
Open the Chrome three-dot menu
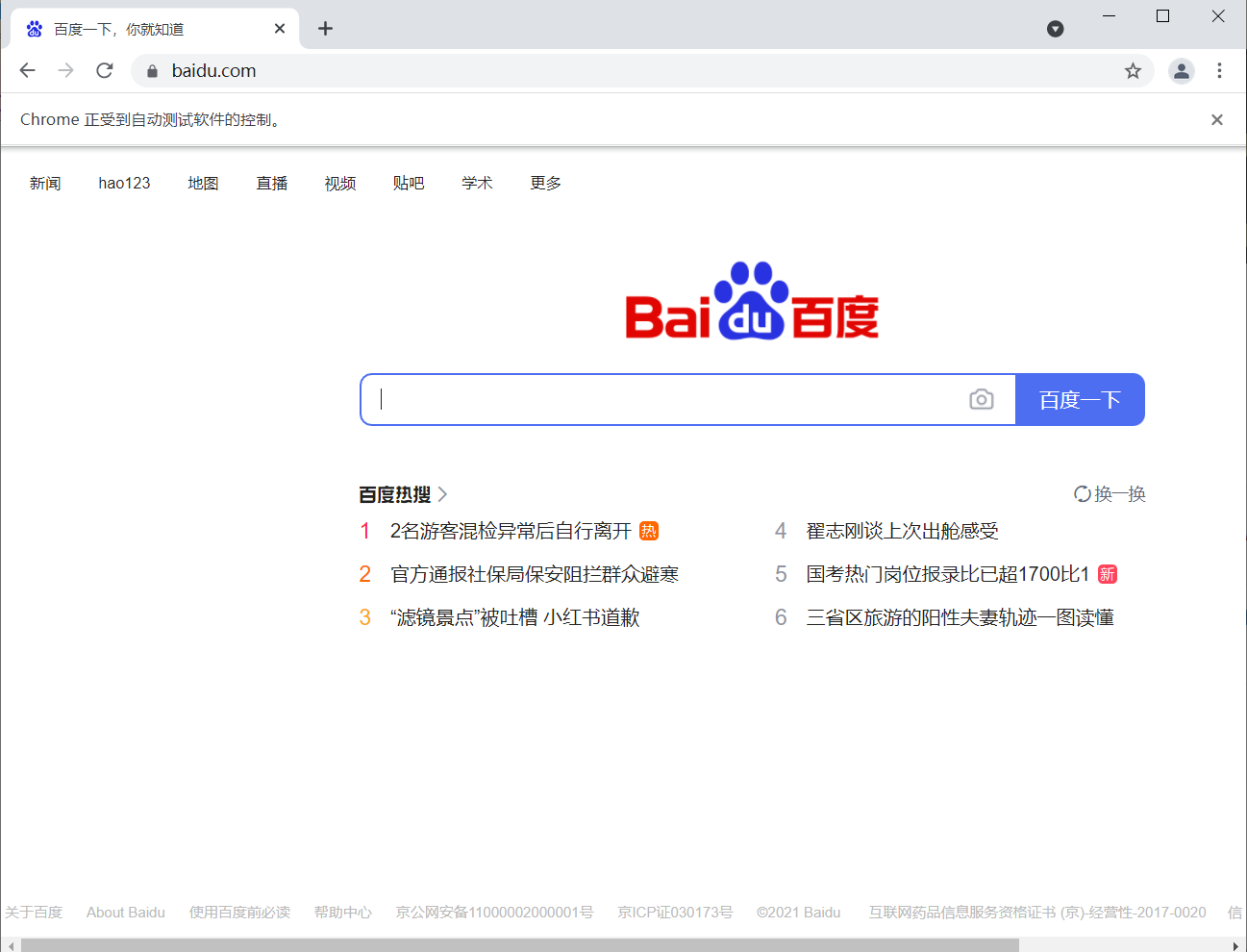coord(1219,70)
